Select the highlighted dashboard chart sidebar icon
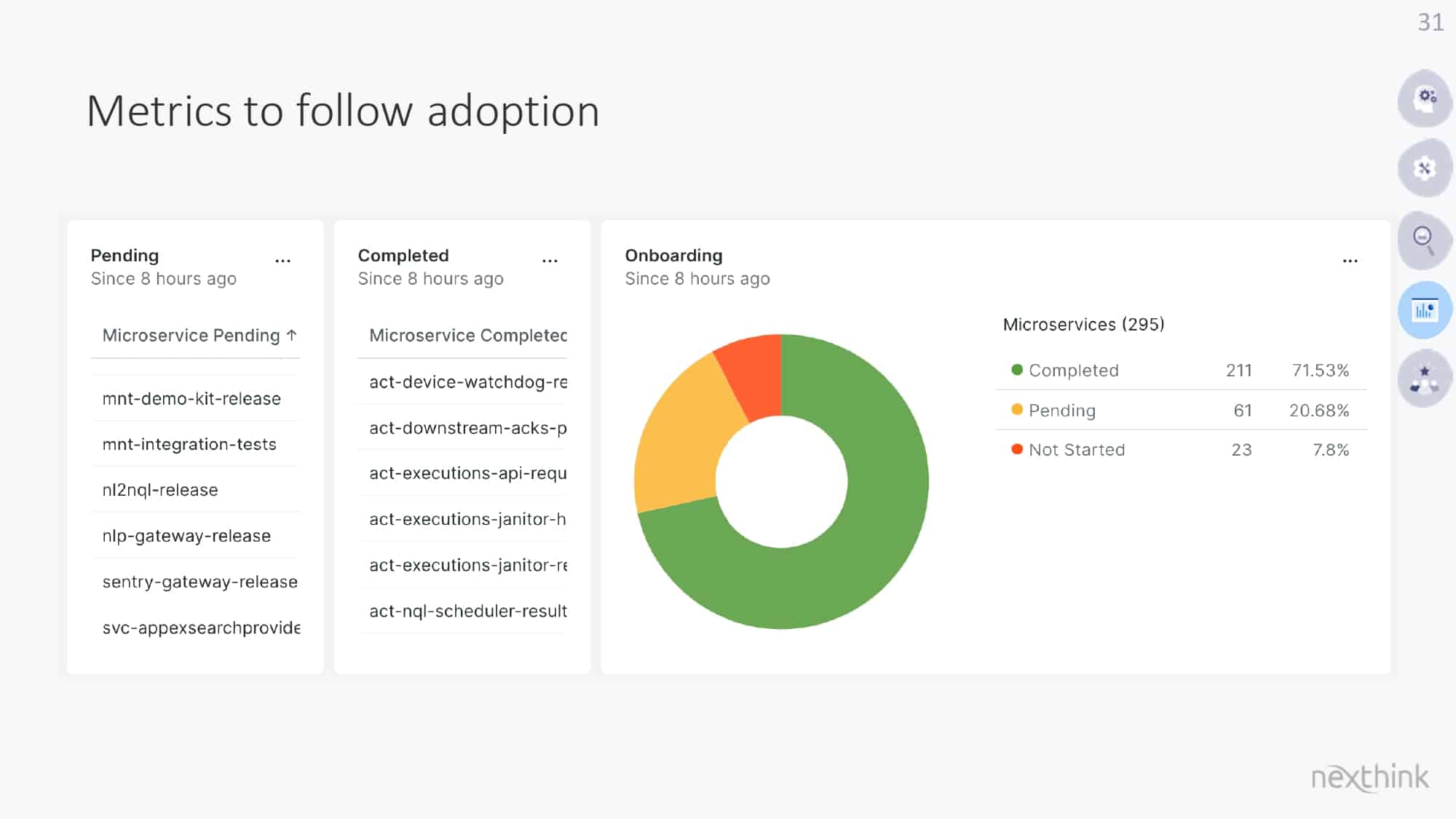This screenshot has height=819, width=1456. pyautogui.click(x=1425, y=310)
